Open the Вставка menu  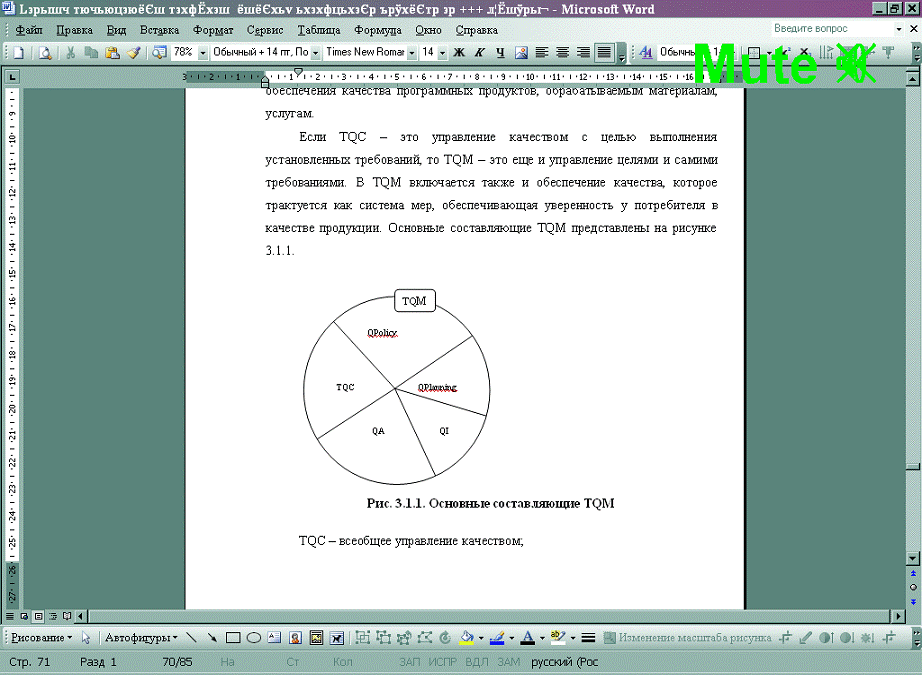(x=160, y=30)
